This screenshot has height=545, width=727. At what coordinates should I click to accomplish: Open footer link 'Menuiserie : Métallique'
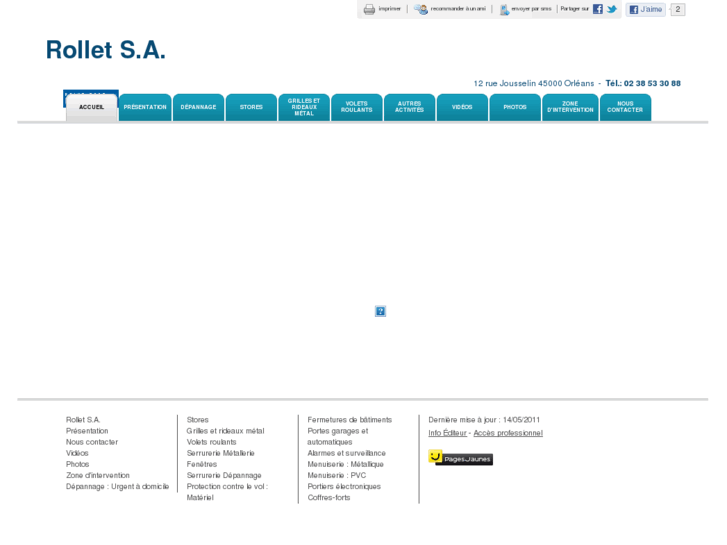(x=345, y=464)
